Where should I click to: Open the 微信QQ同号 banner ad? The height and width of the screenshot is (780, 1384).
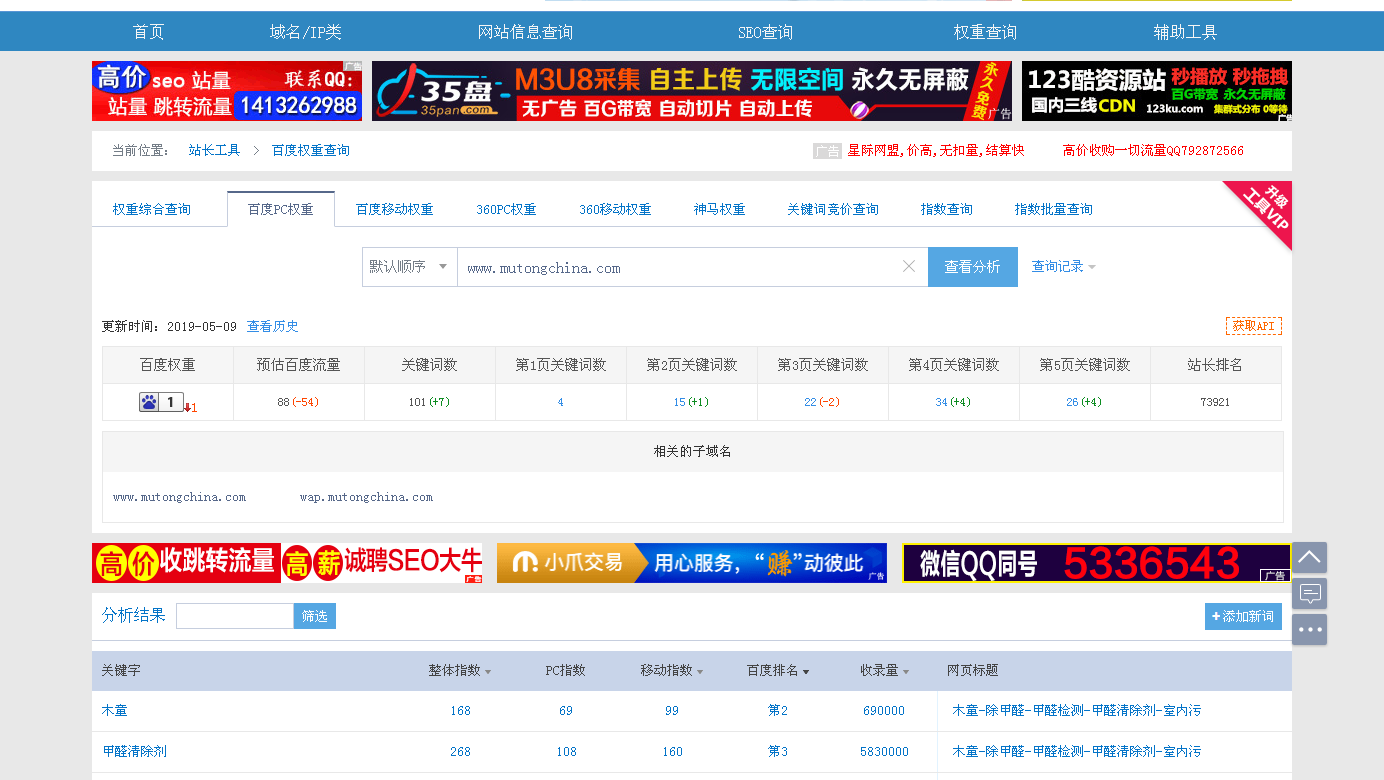pyautogui.click(x=1097, y=563)
